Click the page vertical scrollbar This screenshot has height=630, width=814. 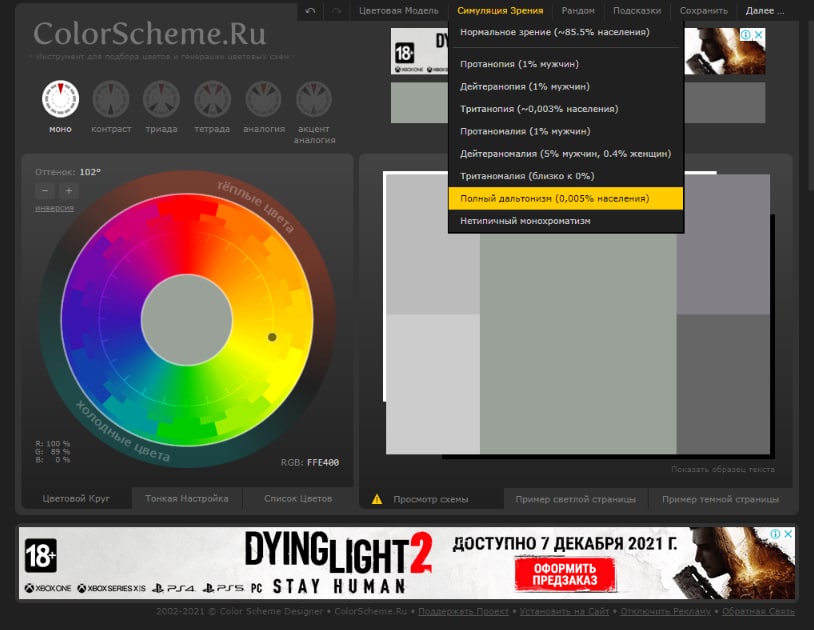click(x=810, y=104)
